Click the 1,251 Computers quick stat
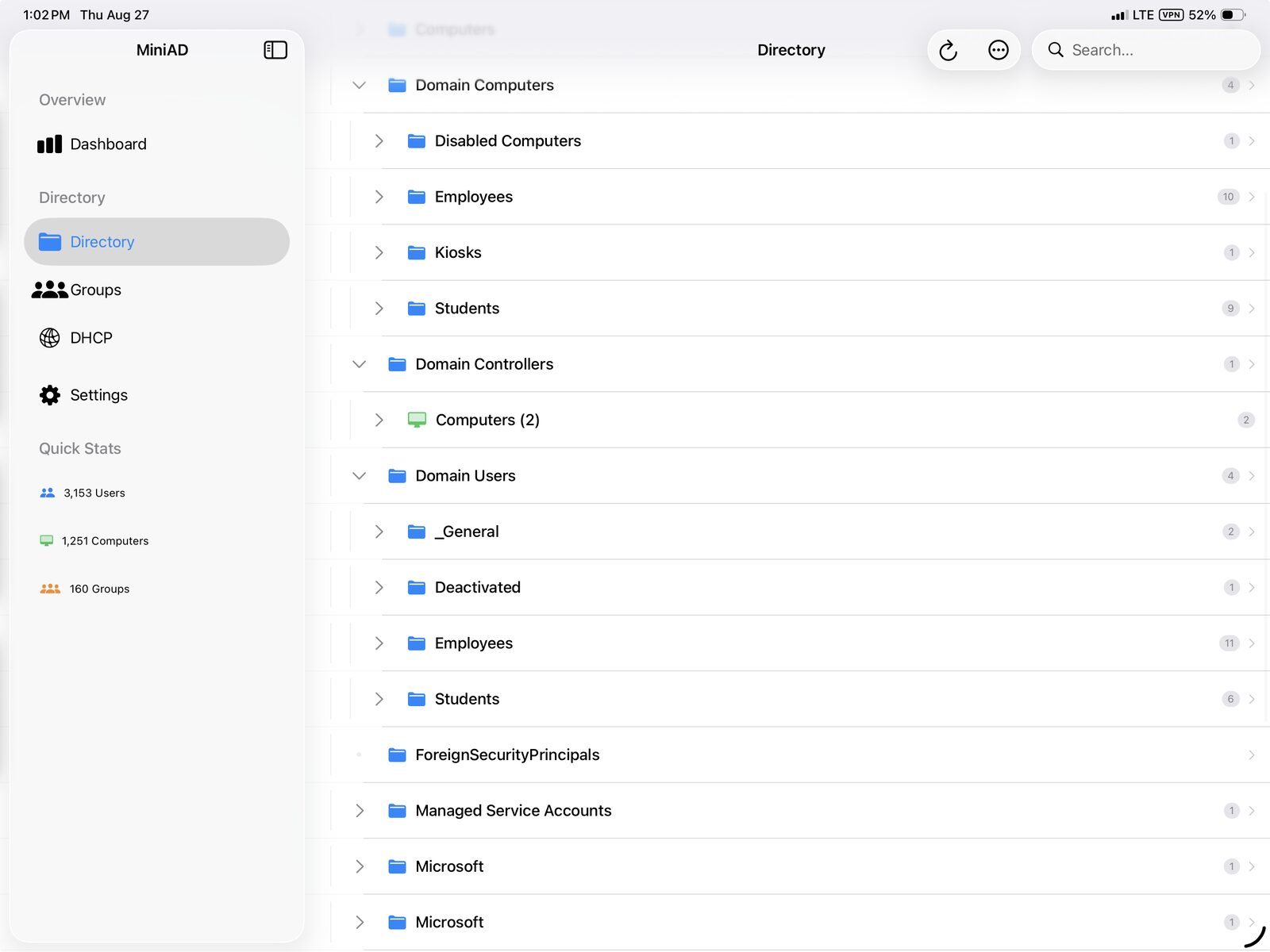This screenshot has height=952, width=1270. (94, 541)
